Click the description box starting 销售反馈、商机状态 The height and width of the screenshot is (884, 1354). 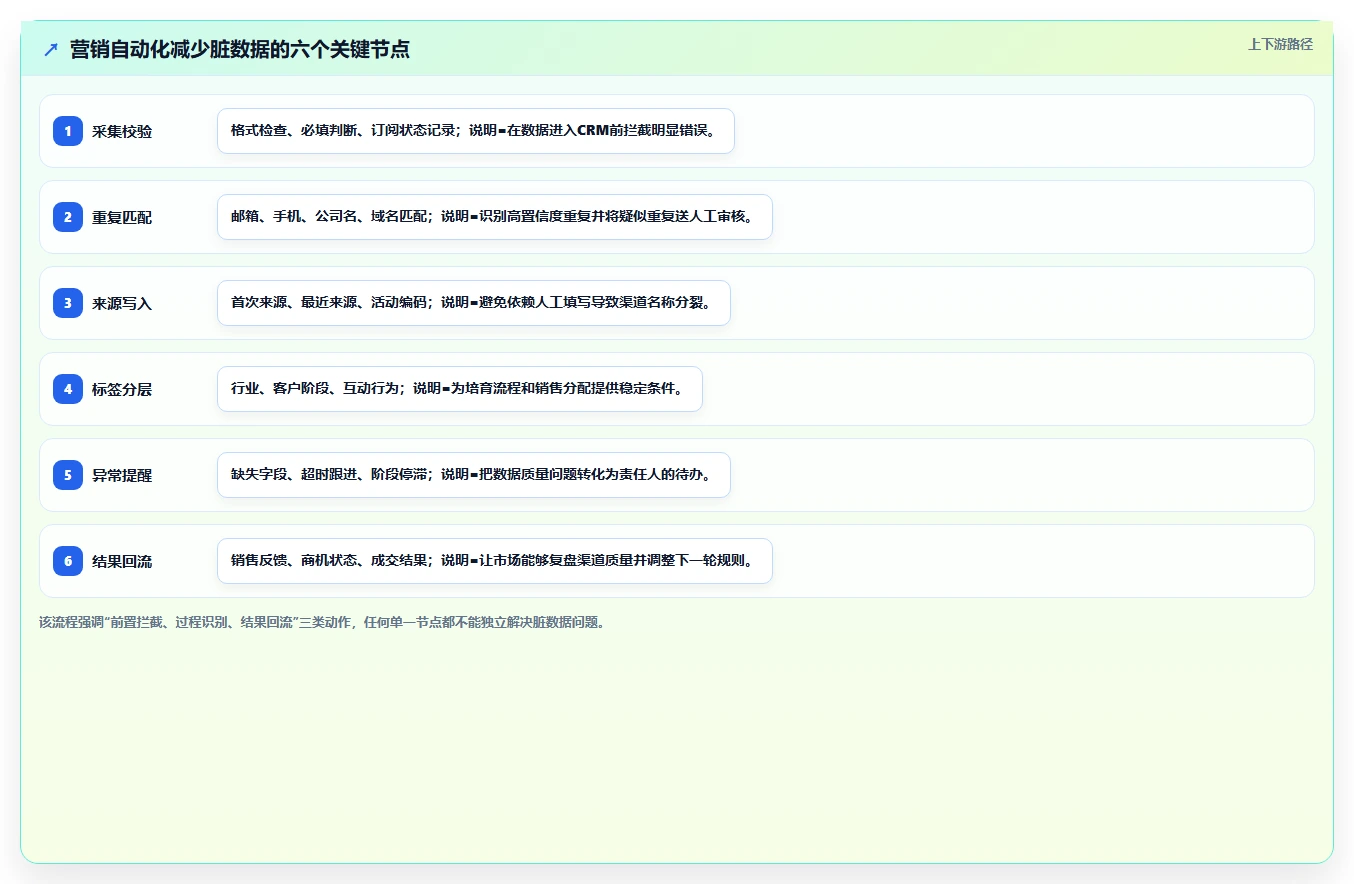pyautogui.click(x=495, y=561)
